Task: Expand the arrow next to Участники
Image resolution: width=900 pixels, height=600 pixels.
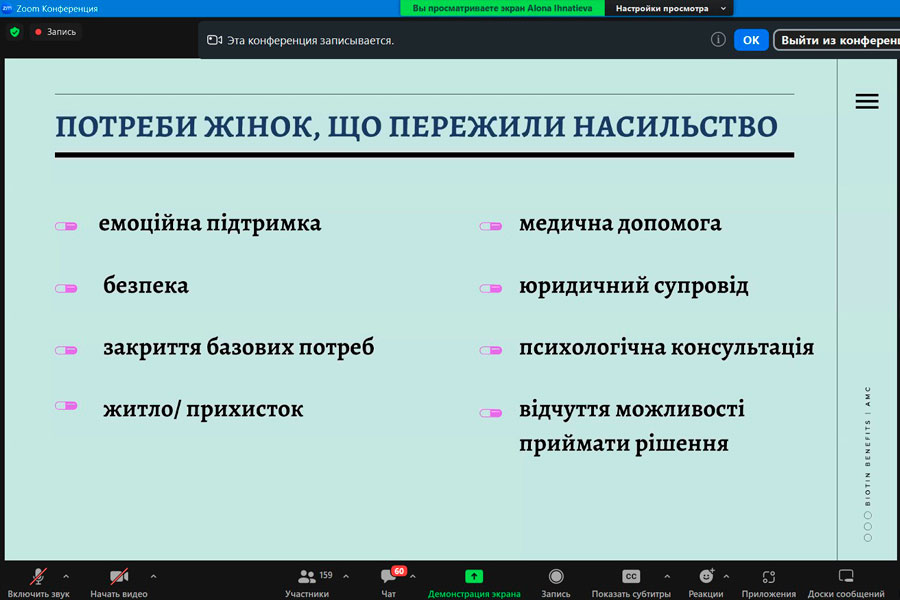Action: (346, 576)
